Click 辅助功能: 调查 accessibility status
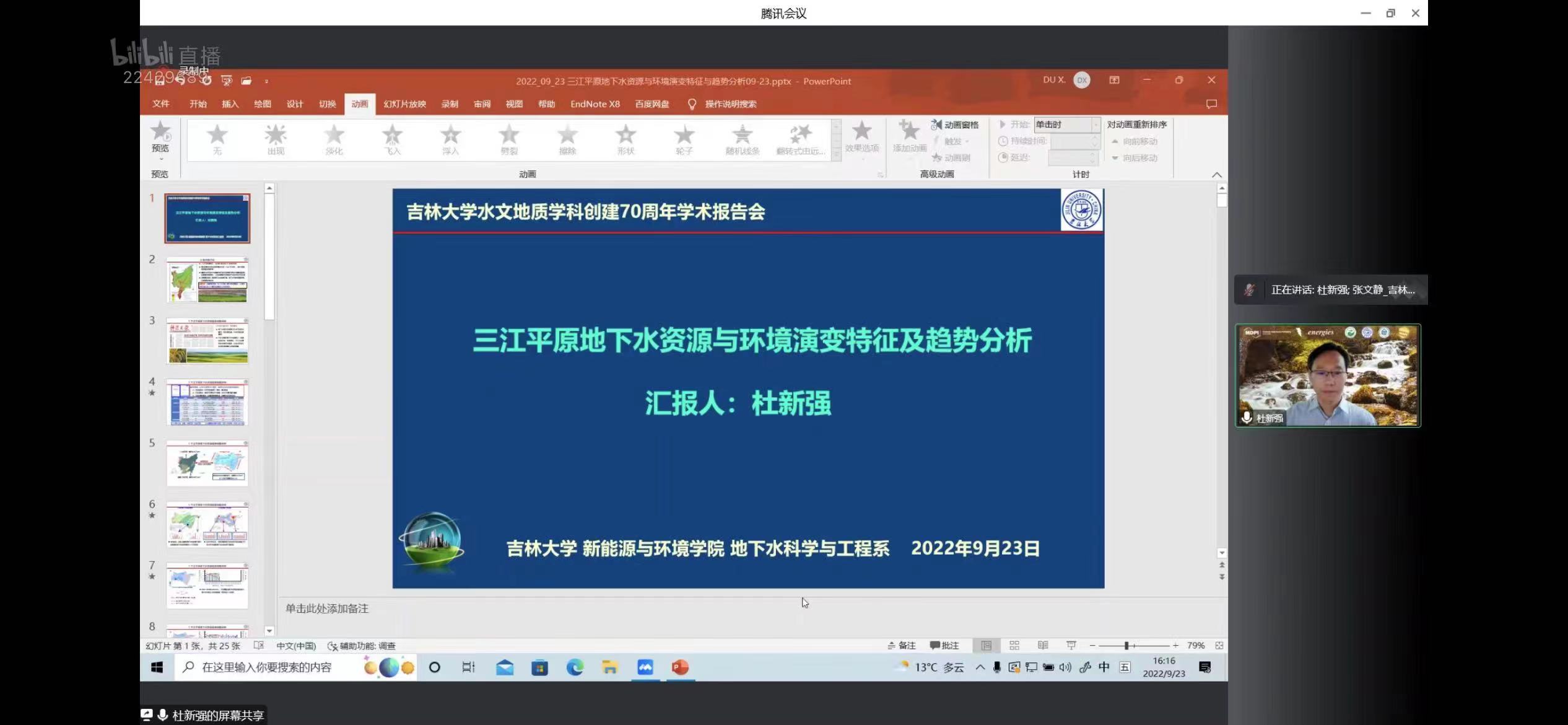This screenshot has width=1568, height=725. (362, 646)
